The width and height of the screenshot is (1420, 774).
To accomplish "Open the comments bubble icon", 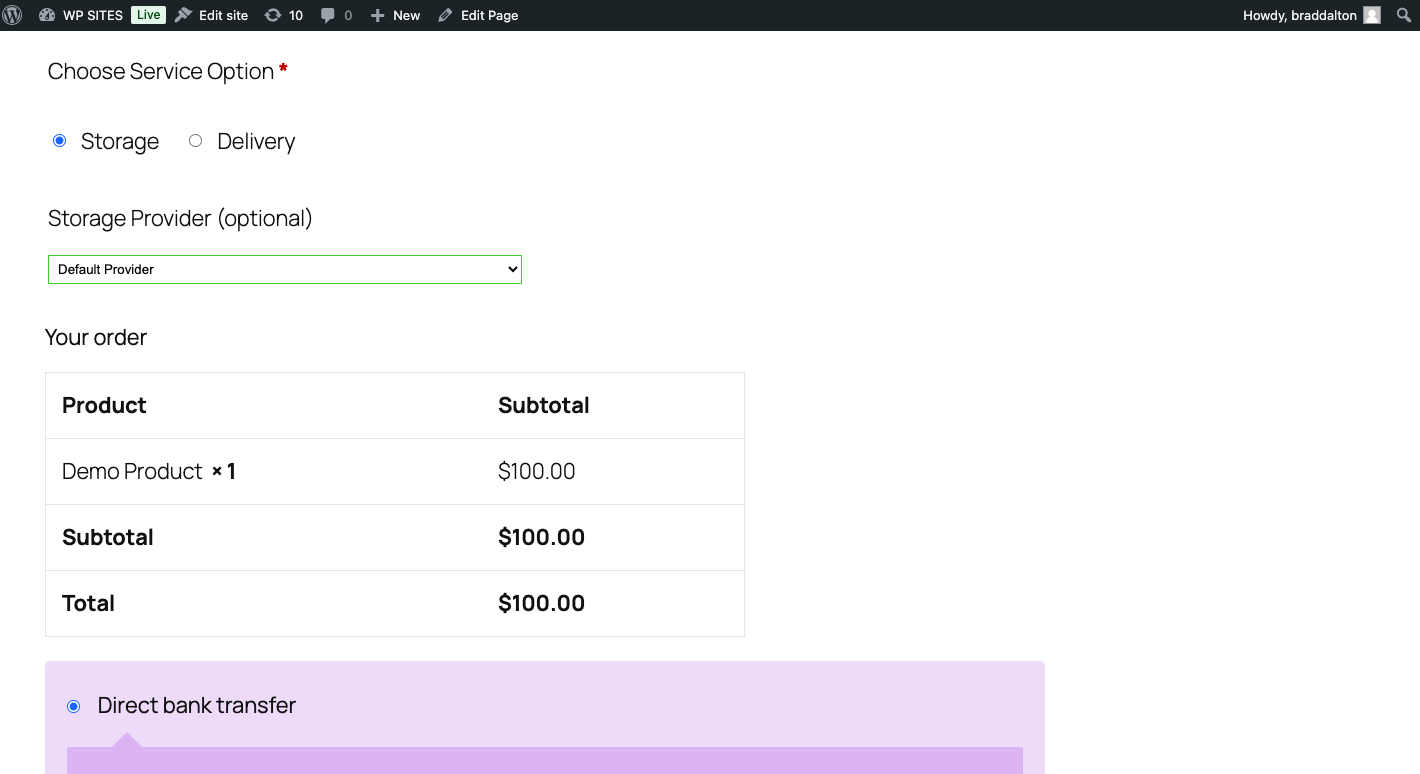I will pyautogui.click(x=328, y=15).
